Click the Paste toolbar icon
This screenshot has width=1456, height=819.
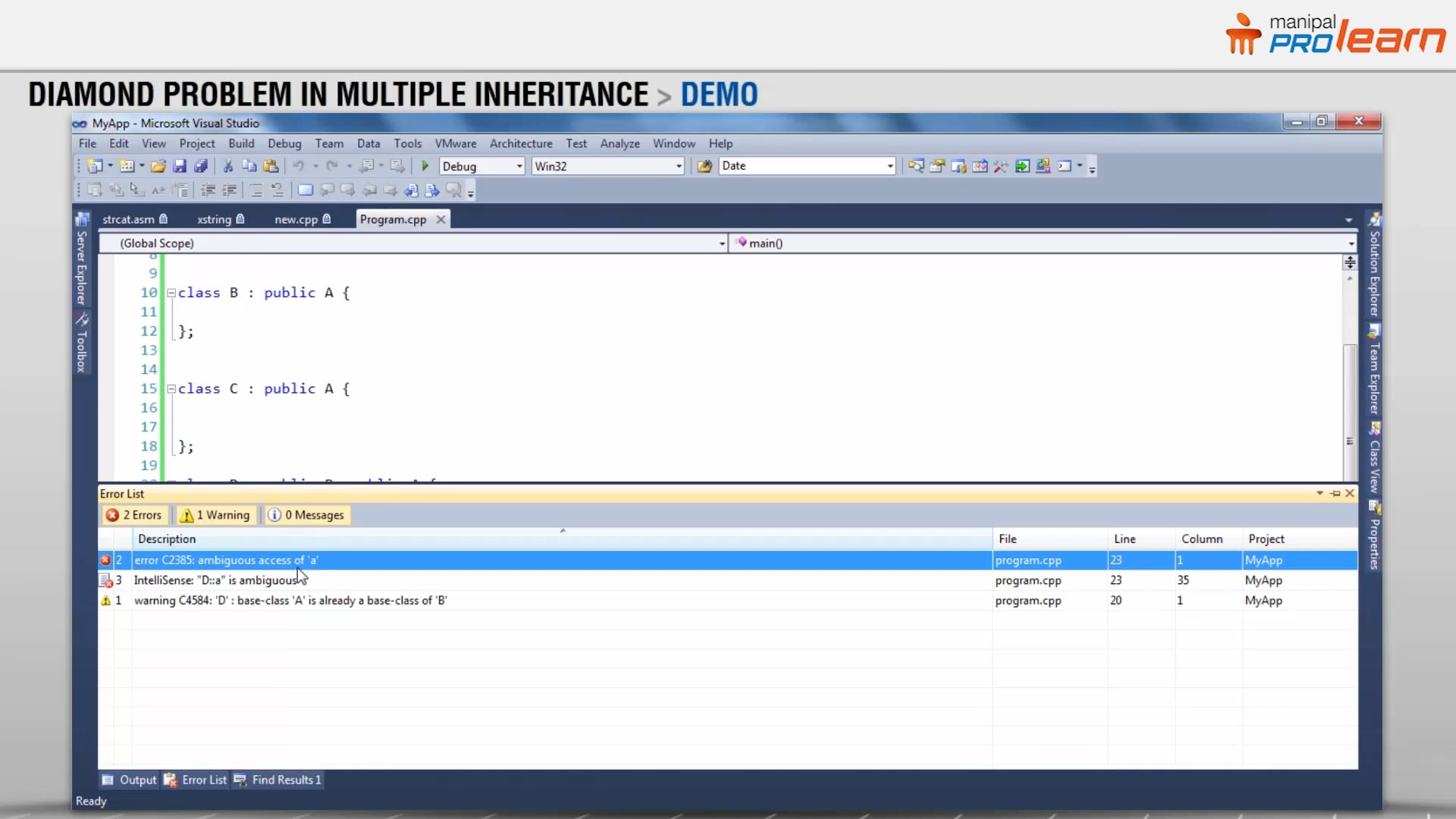pyautogui.click(x=271, y=165)
